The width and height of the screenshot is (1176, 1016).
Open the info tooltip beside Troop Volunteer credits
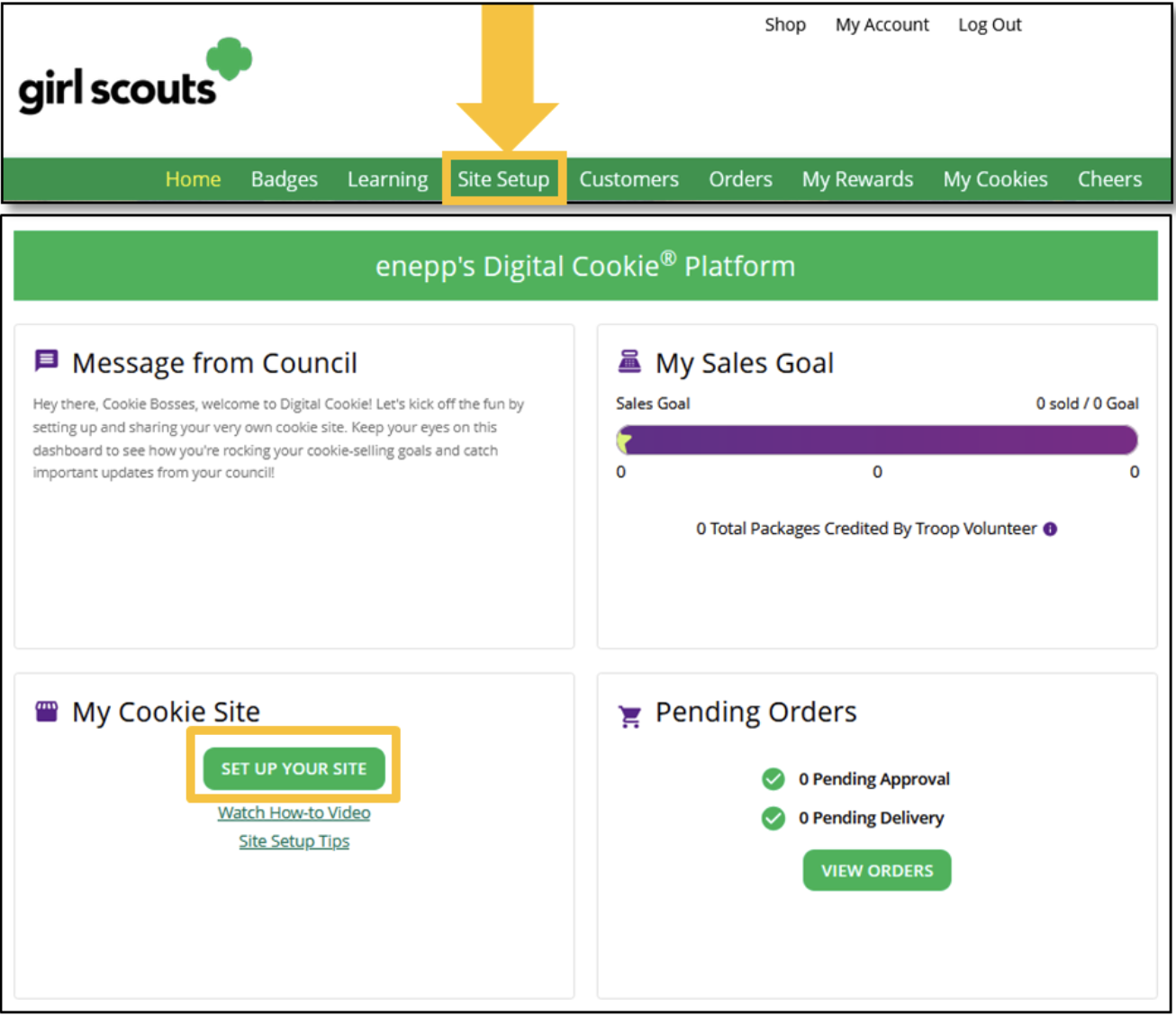[x=1050, y=529]
